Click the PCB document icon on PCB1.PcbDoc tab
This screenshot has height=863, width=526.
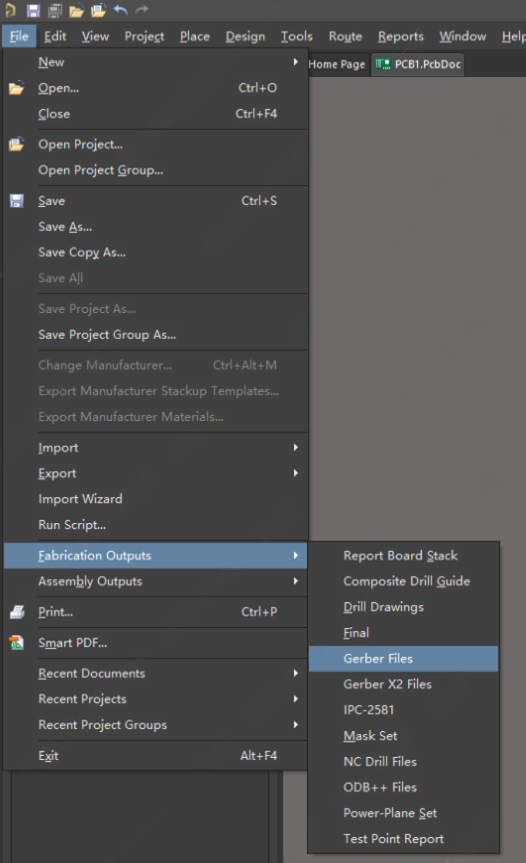383,64
